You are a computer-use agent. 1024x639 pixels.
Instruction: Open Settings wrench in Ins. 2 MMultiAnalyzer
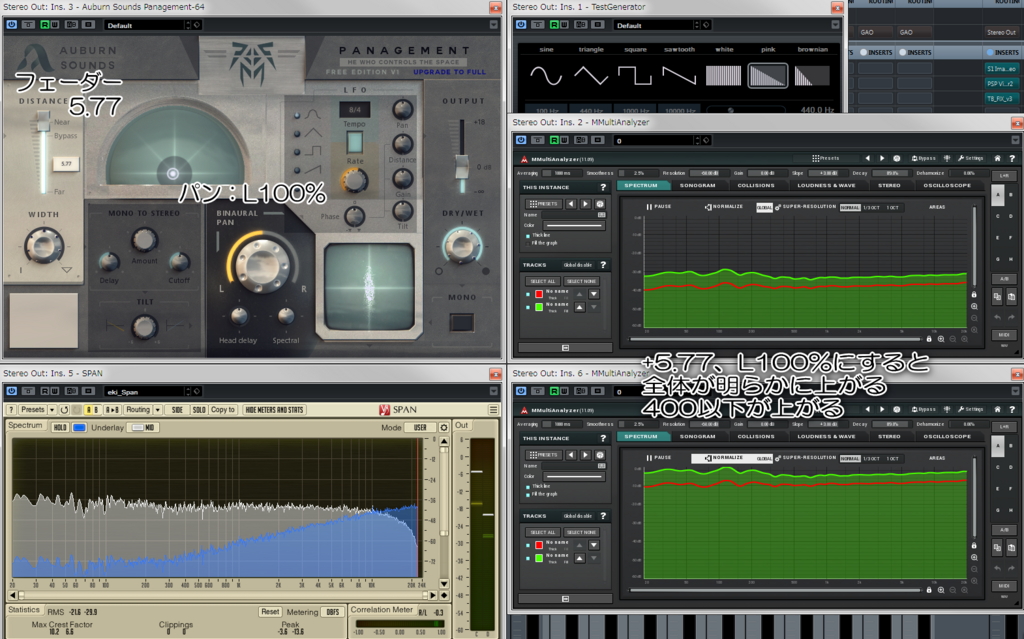tap(970, 158)
